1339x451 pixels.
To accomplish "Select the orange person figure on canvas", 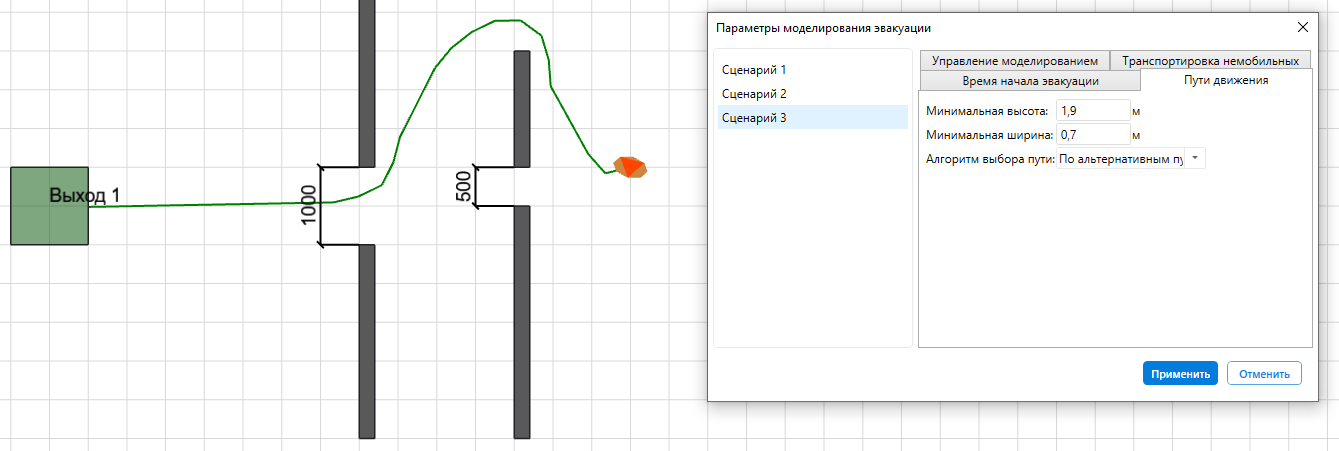I will (x=630, y=167).
